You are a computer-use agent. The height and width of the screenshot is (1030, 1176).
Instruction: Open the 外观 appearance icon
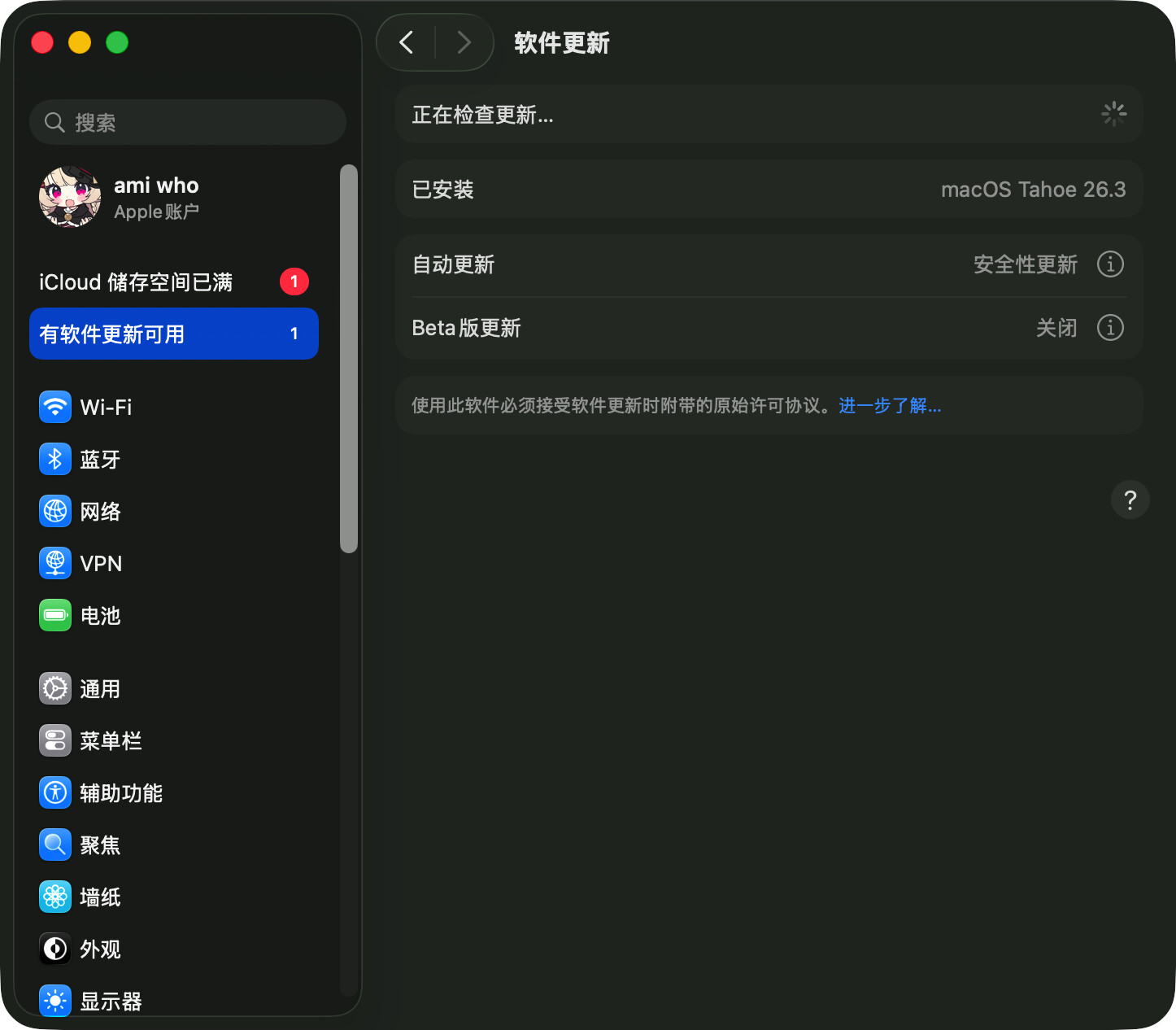click(55, 949)
